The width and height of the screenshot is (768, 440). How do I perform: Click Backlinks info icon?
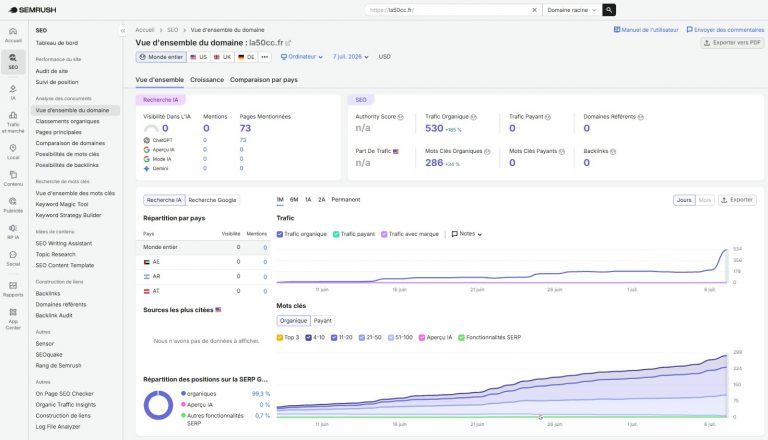[x=613, y=152]
